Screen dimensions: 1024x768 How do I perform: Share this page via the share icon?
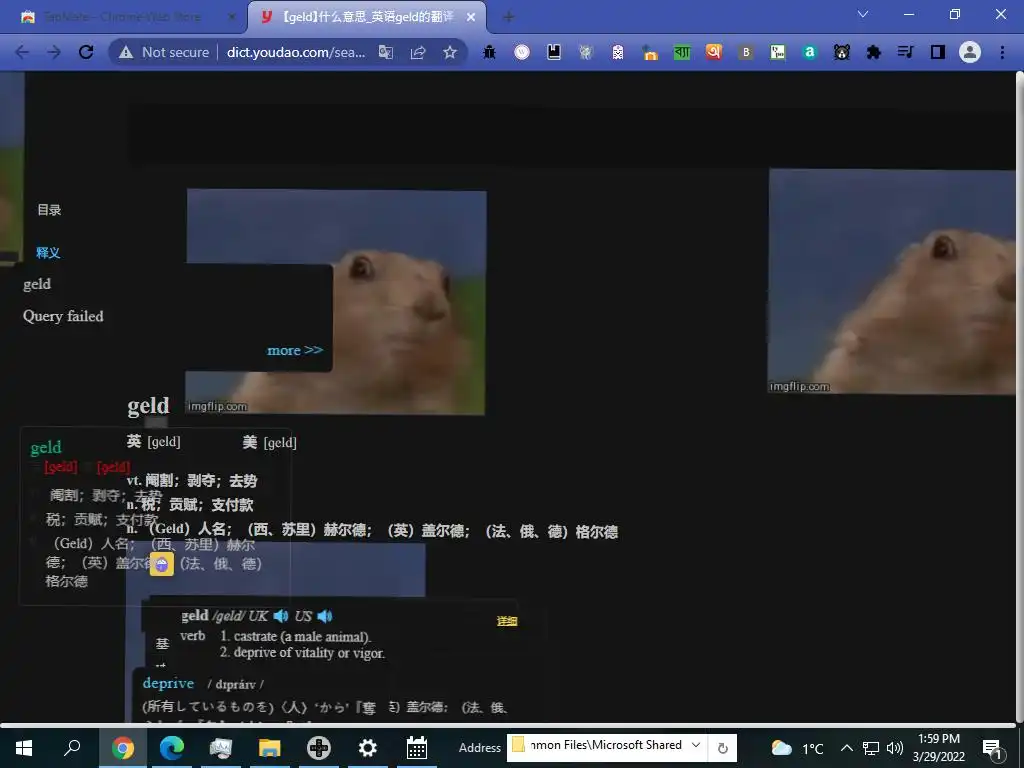[x=418, y=52]
